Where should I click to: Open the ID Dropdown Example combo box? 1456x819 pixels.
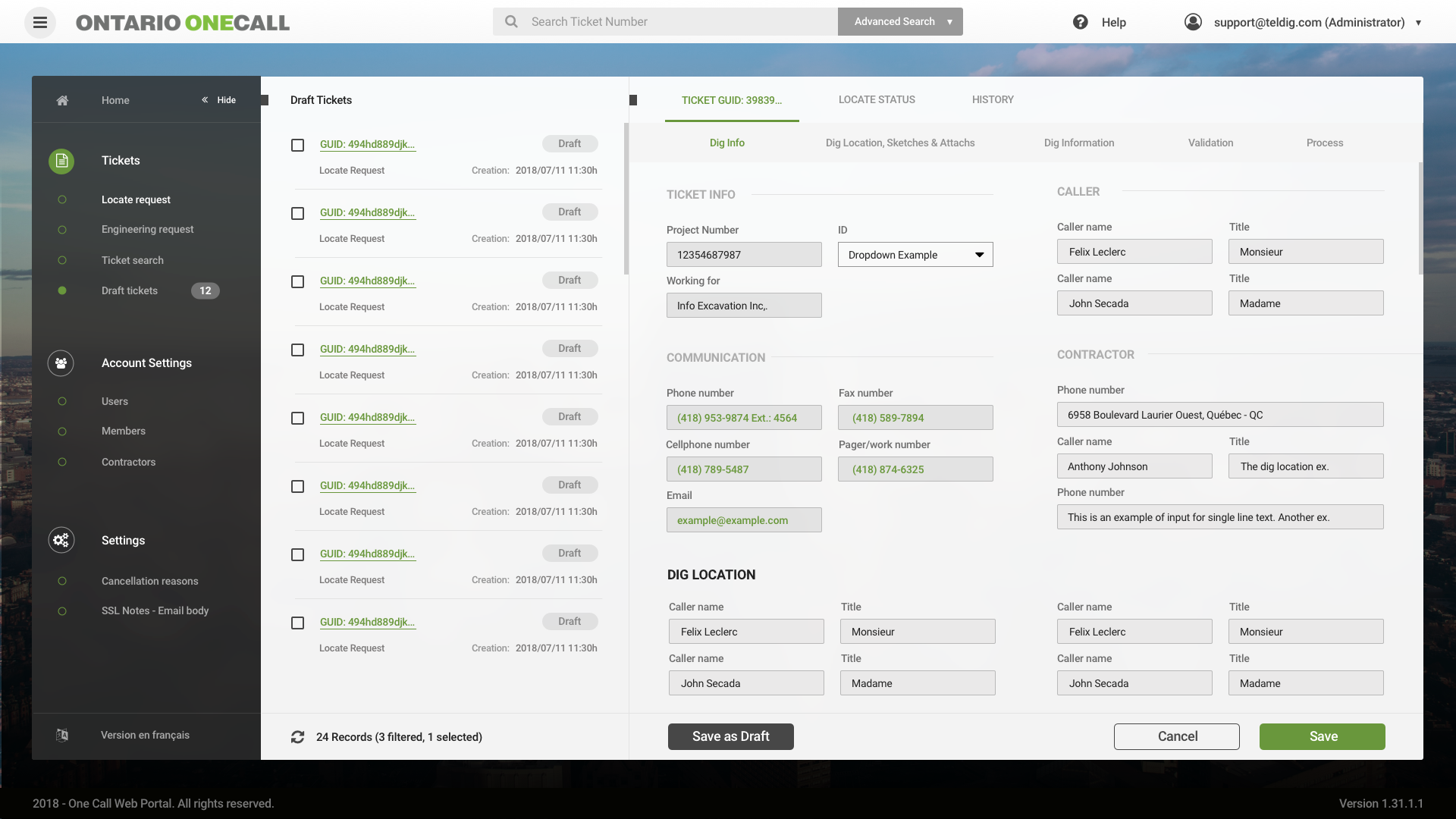915,255
